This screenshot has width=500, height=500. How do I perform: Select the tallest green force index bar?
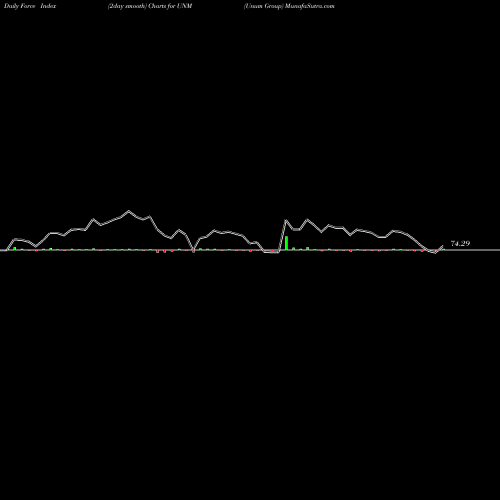(286, 243)
